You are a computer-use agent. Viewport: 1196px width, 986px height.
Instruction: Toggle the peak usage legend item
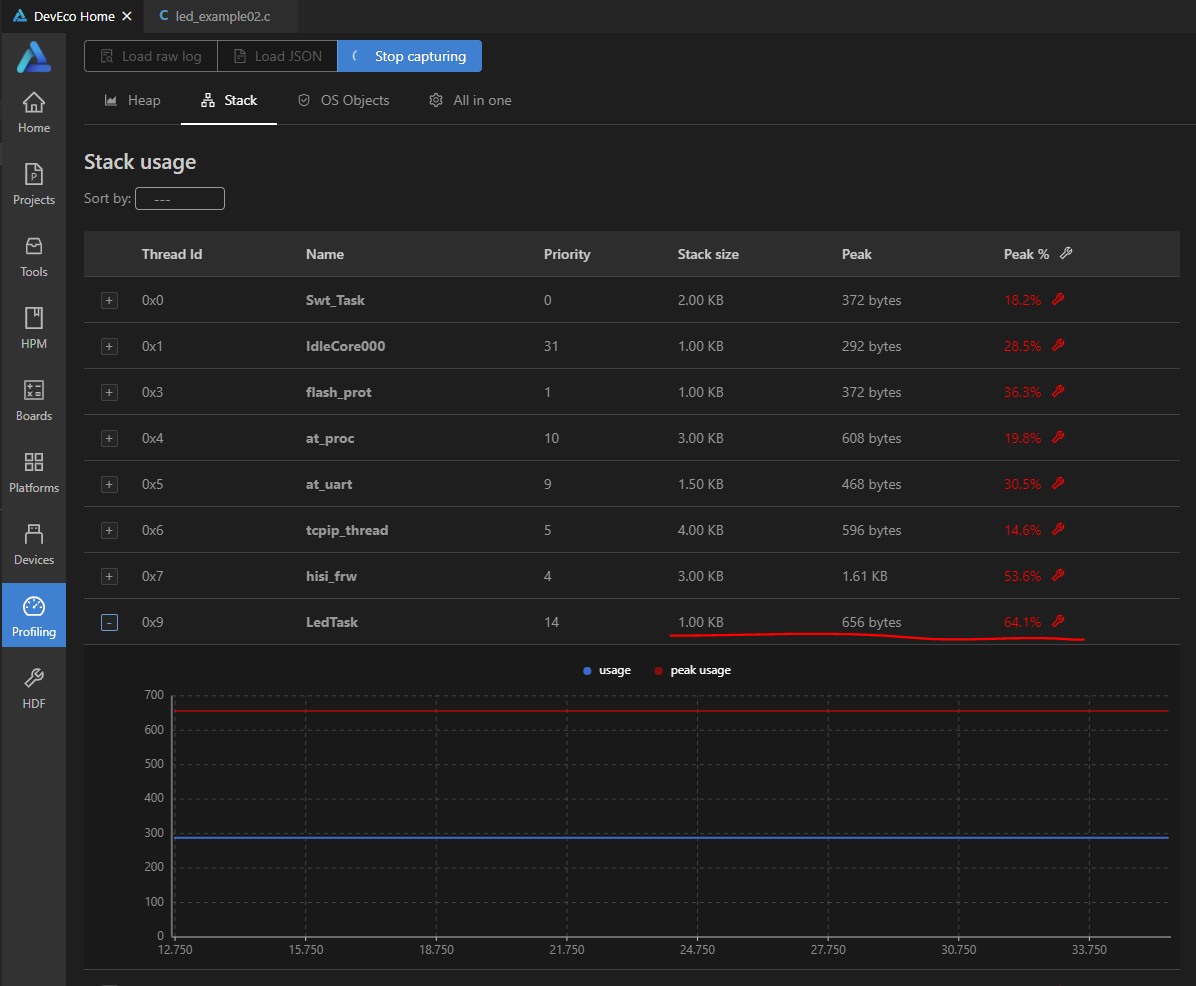[x=692, y=670]
